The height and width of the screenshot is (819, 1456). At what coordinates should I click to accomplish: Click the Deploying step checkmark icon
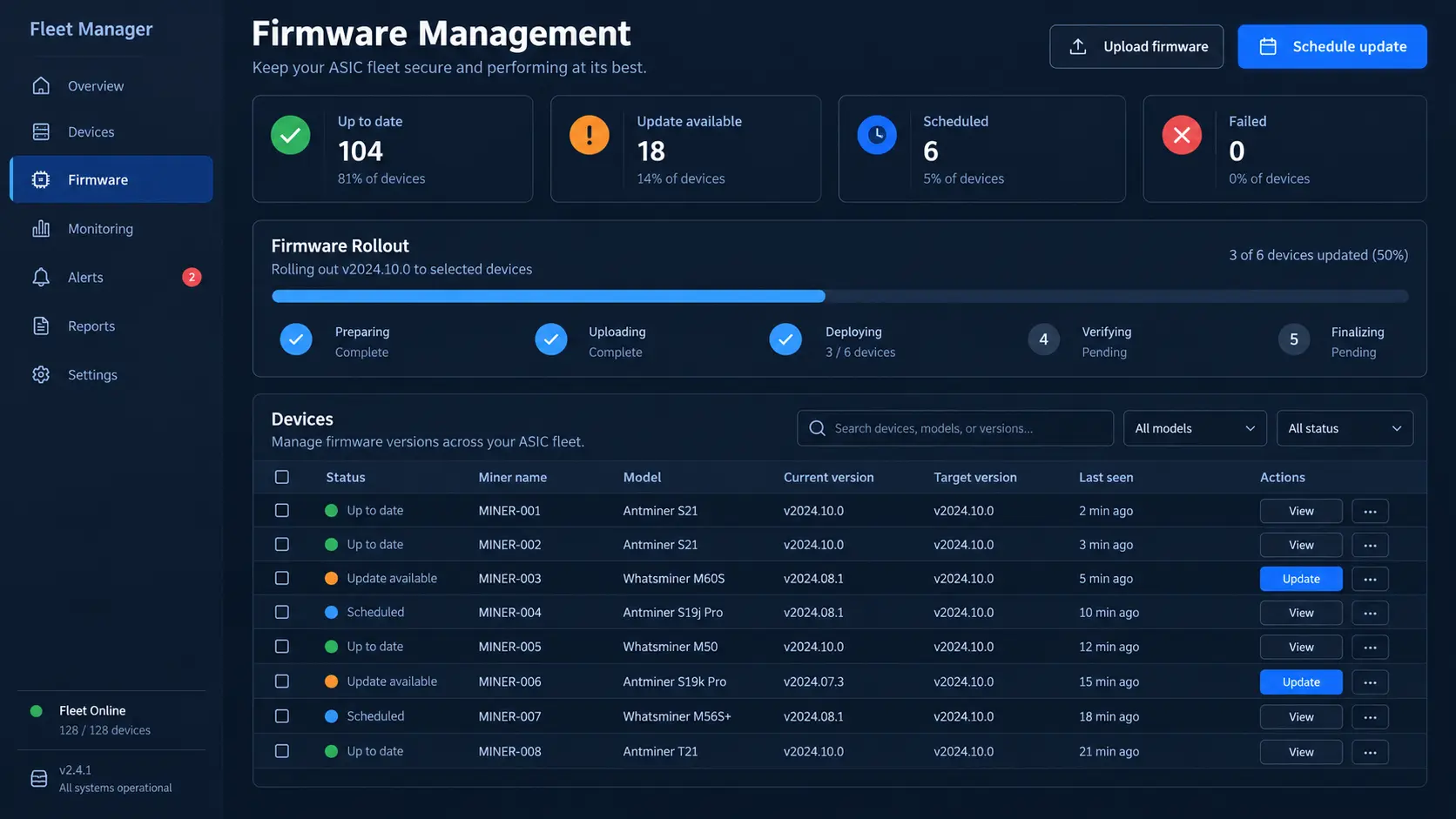(x=785, y=339)
